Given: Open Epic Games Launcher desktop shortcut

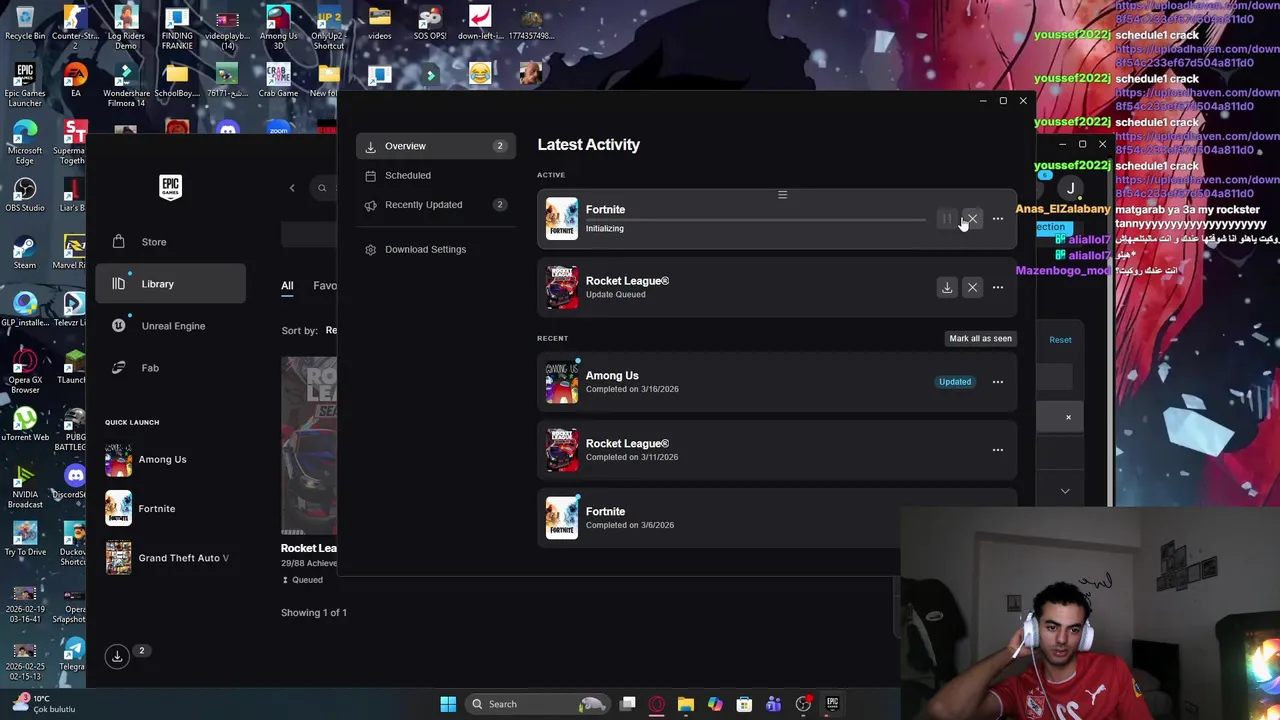Looking at the screenshot, I should point(25,84).
